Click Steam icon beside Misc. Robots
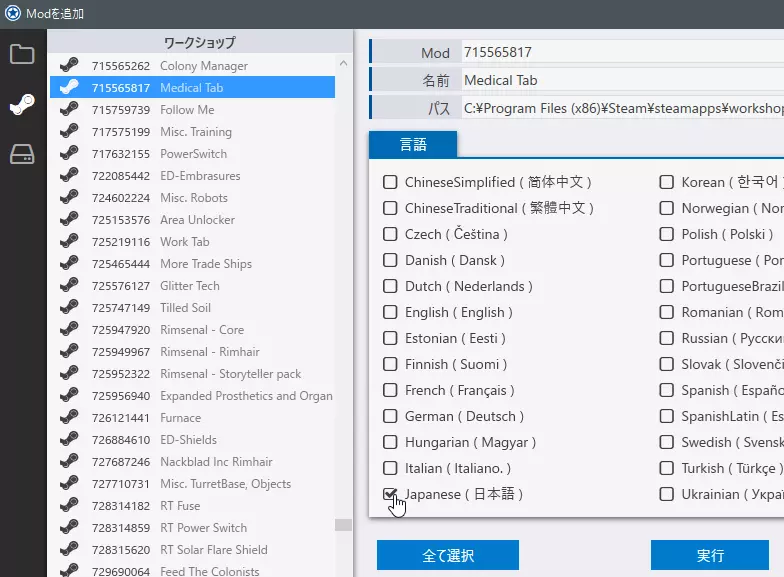784x577 pixels. (x=69, y=198)
